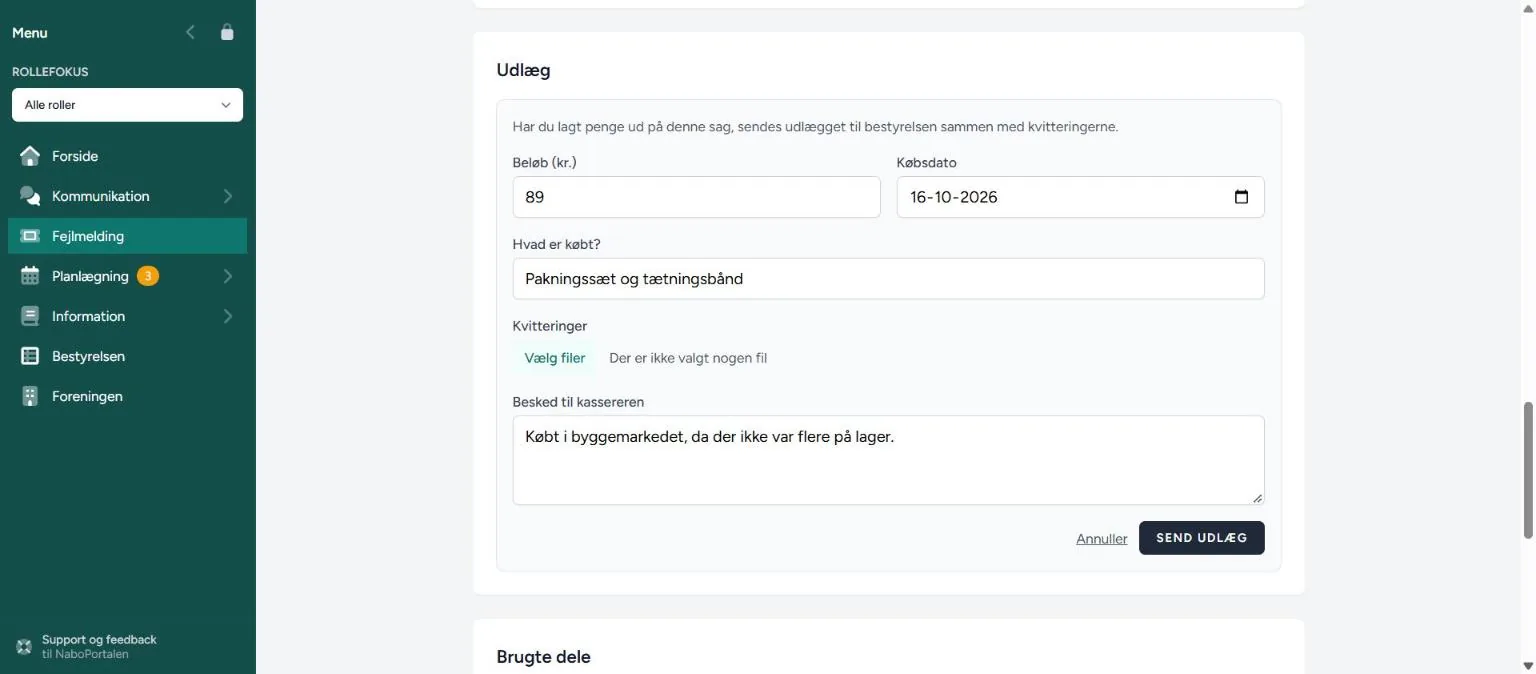
Task: Click the Planlægning calendar icon
Action: pyautogui.click(x=30, y=276)
